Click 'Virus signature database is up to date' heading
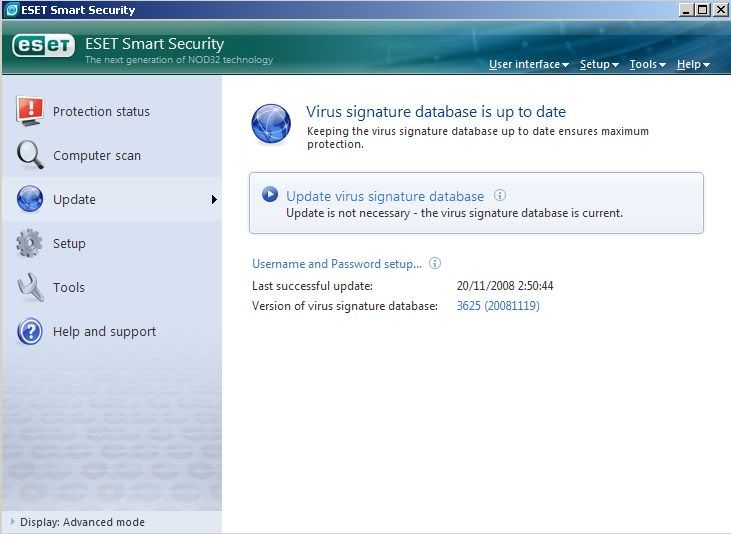Screen dimensions: 731x534 coord(436,112)
